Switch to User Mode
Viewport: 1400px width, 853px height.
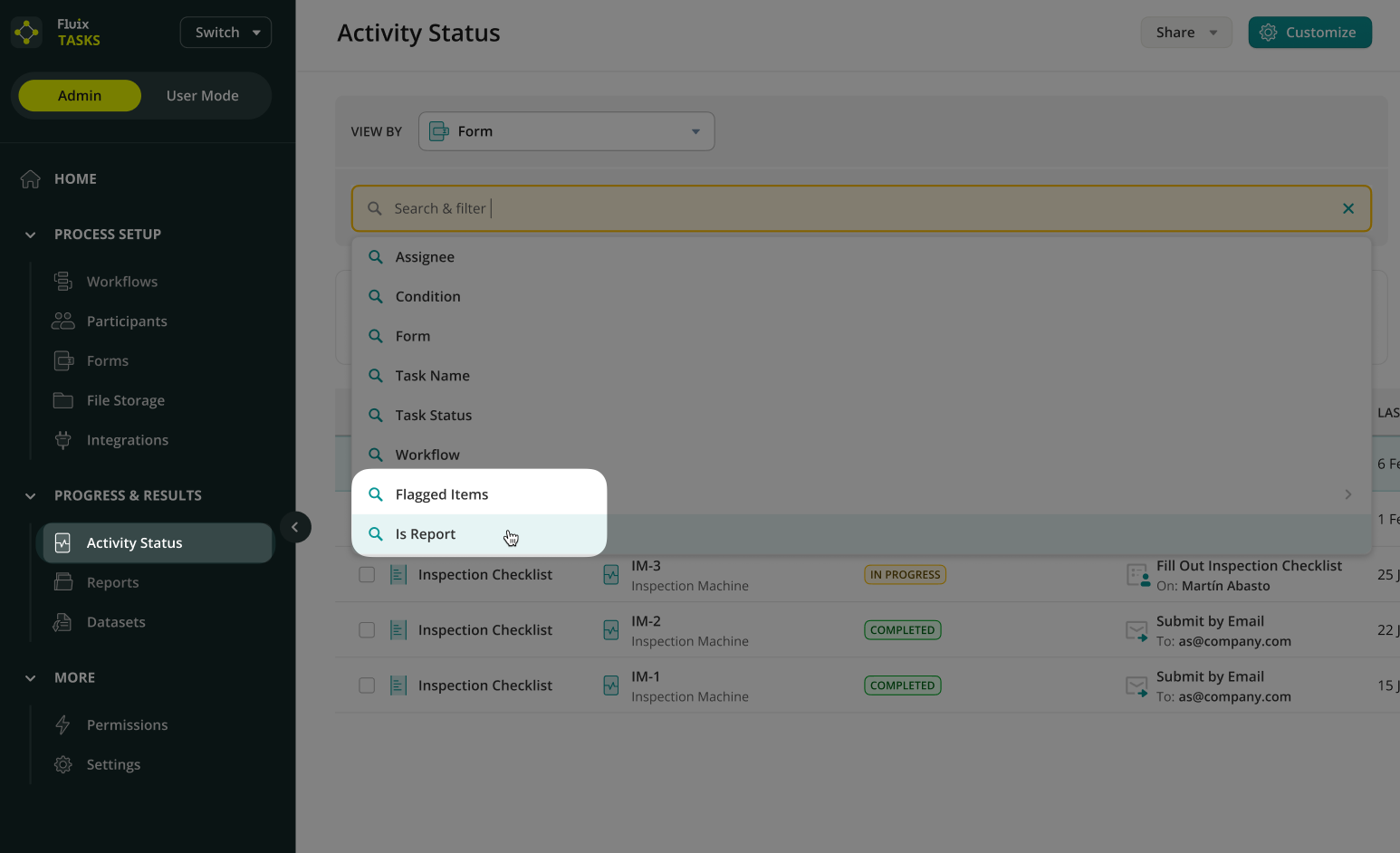202,96
